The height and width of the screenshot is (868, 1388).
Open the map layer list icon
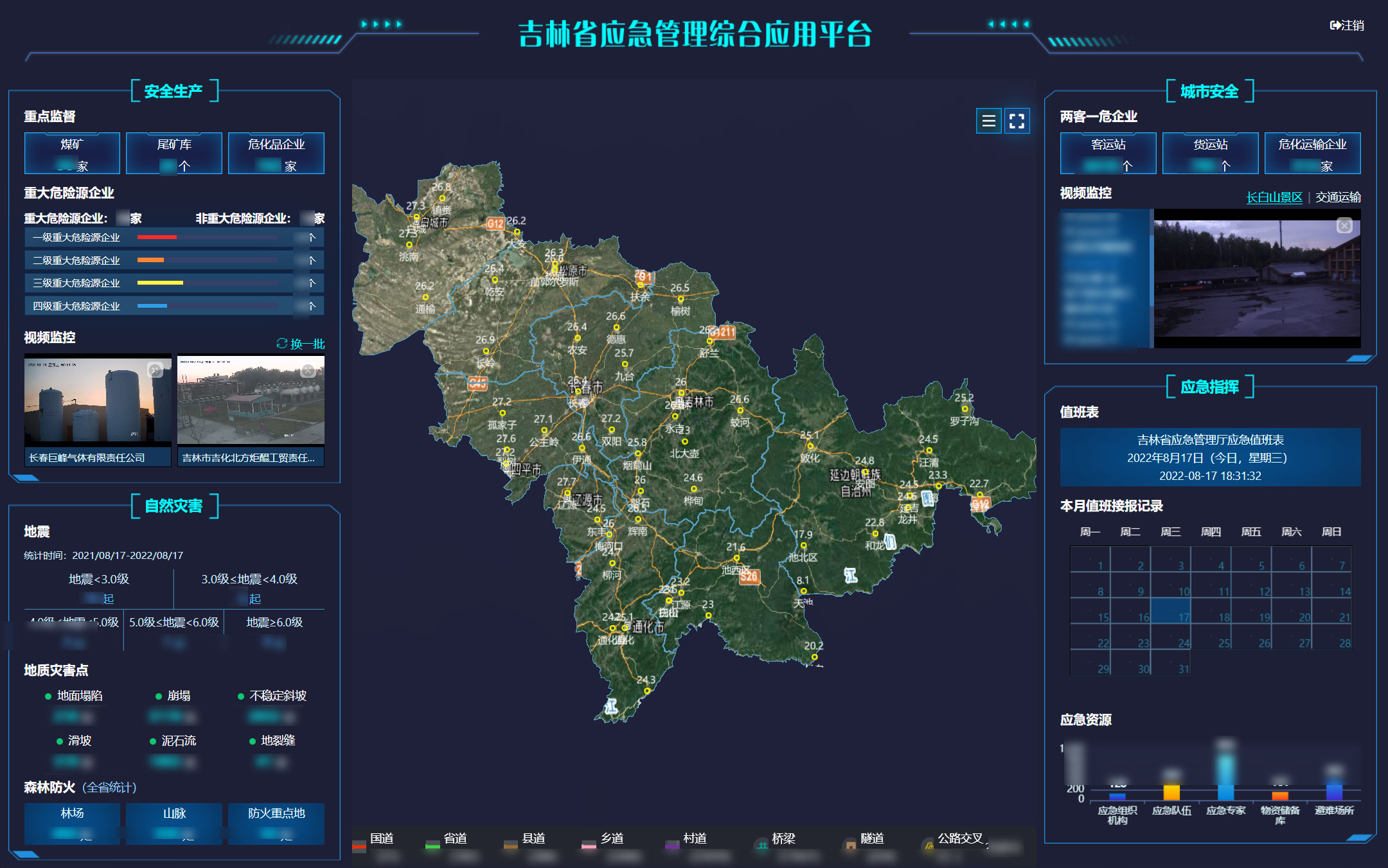click(988, 121)
